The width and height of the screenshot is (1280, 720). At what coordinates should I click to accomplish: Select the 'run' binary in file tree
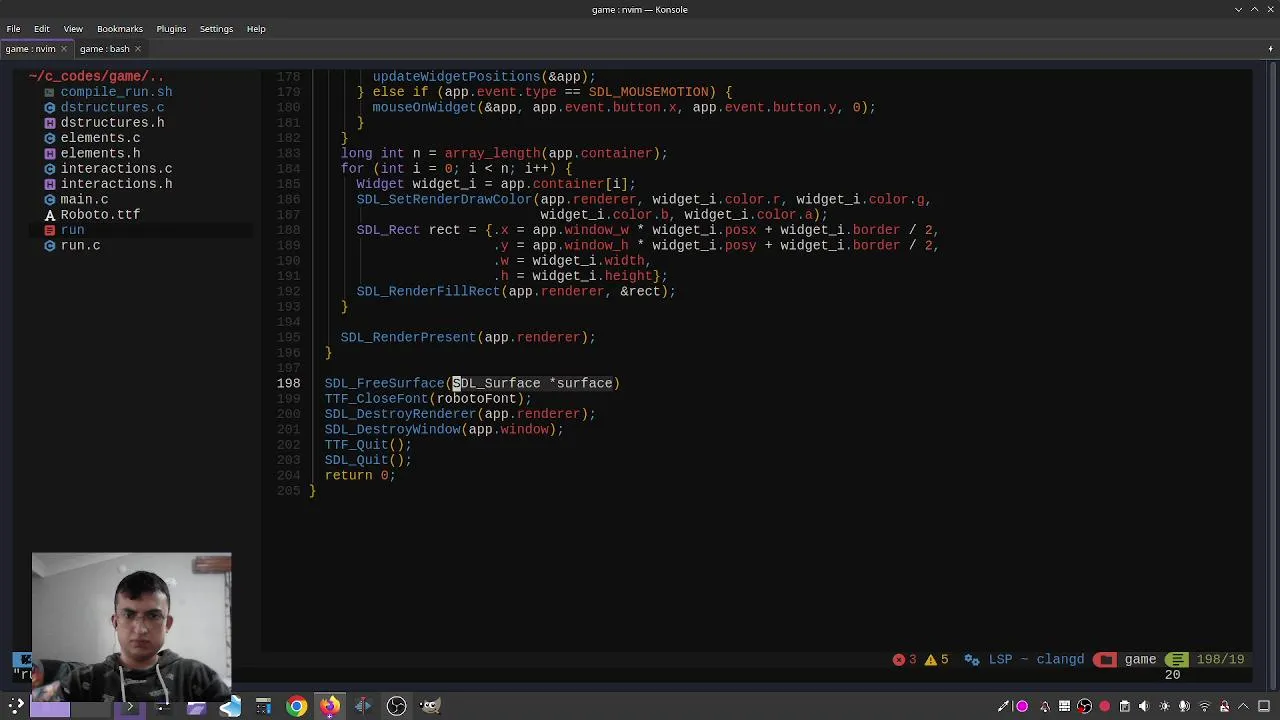[72, 230]
